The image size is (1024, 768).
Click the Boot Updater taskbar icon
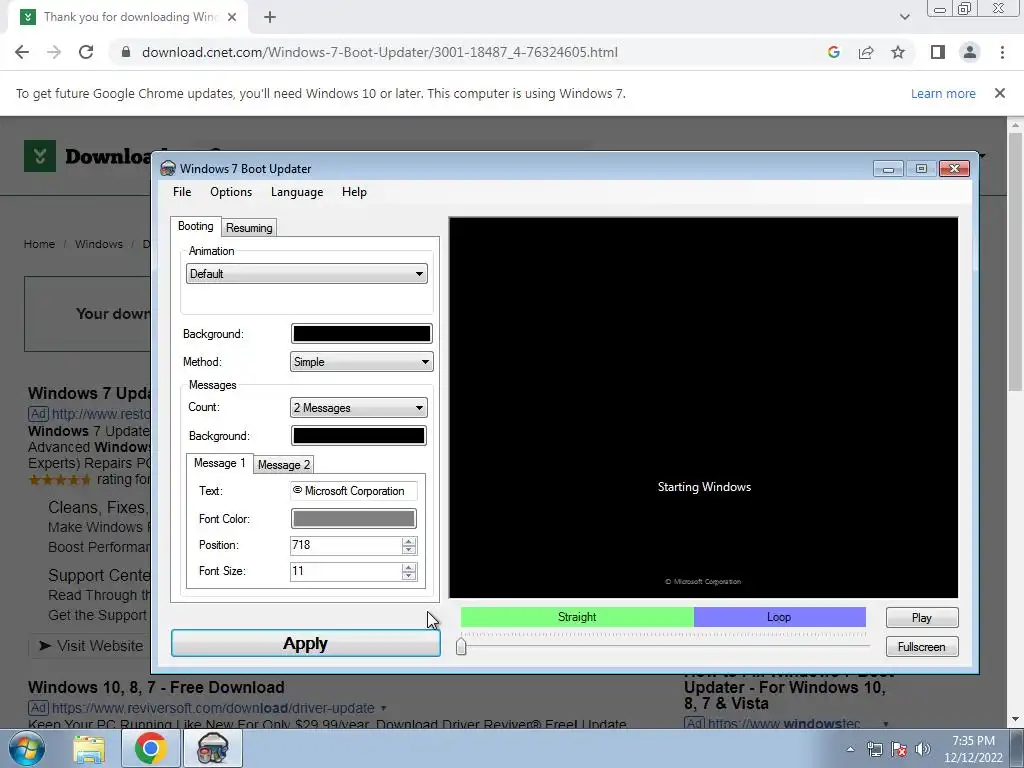click(212, 748)
